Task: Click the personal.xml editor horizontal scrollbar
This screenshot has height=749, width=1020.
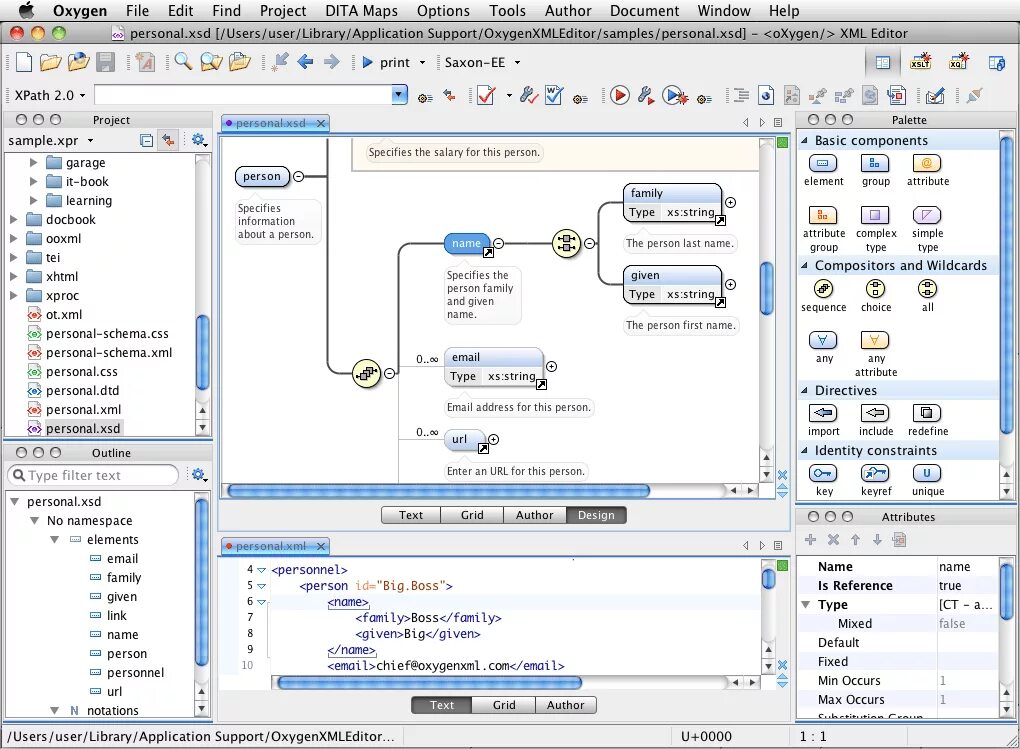Action: (x=429, y=683)
